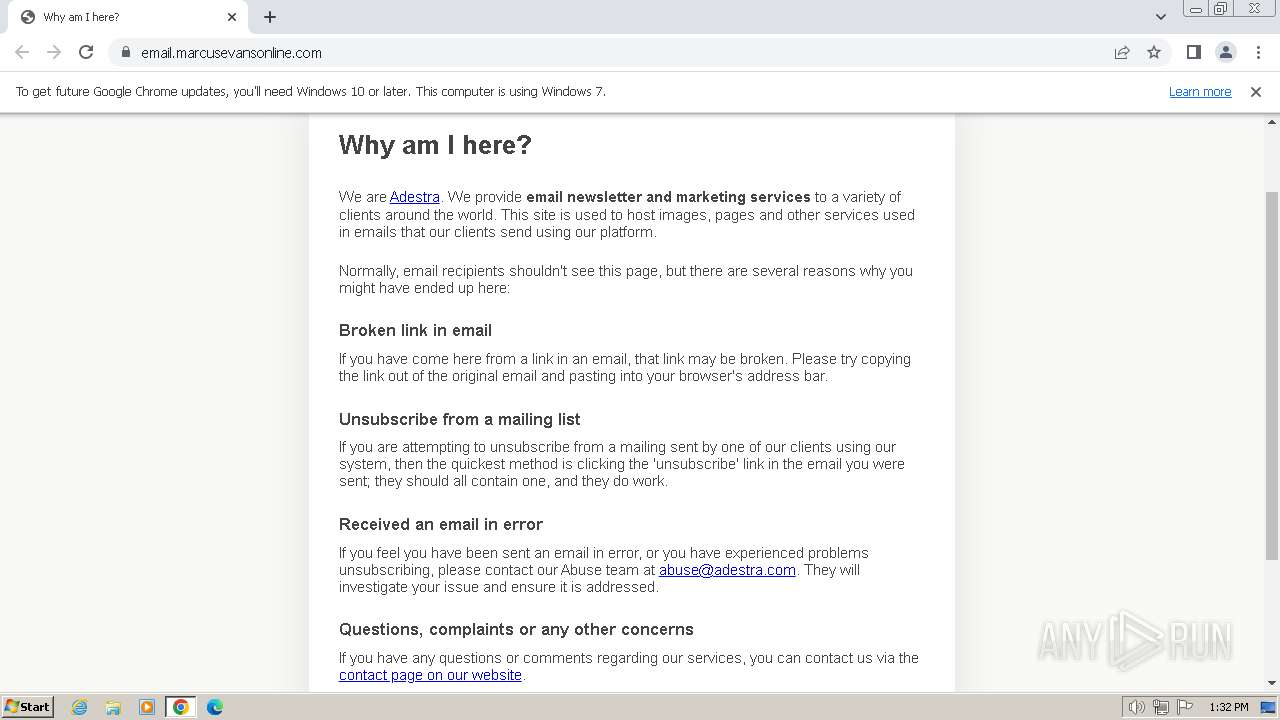
Task: Click the 'Broken link in email' heading
Action: coord(415,330)
